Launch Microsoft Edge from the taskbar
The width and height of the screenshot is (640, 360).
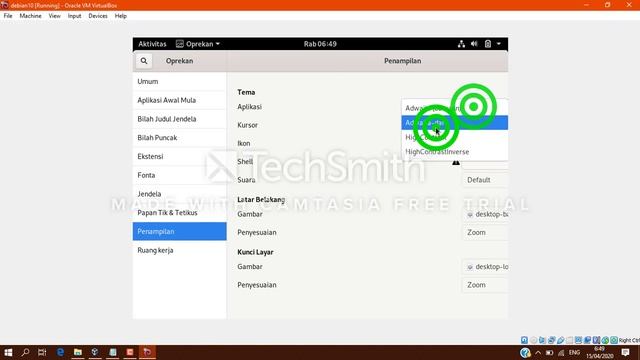[x=60, y=352]
